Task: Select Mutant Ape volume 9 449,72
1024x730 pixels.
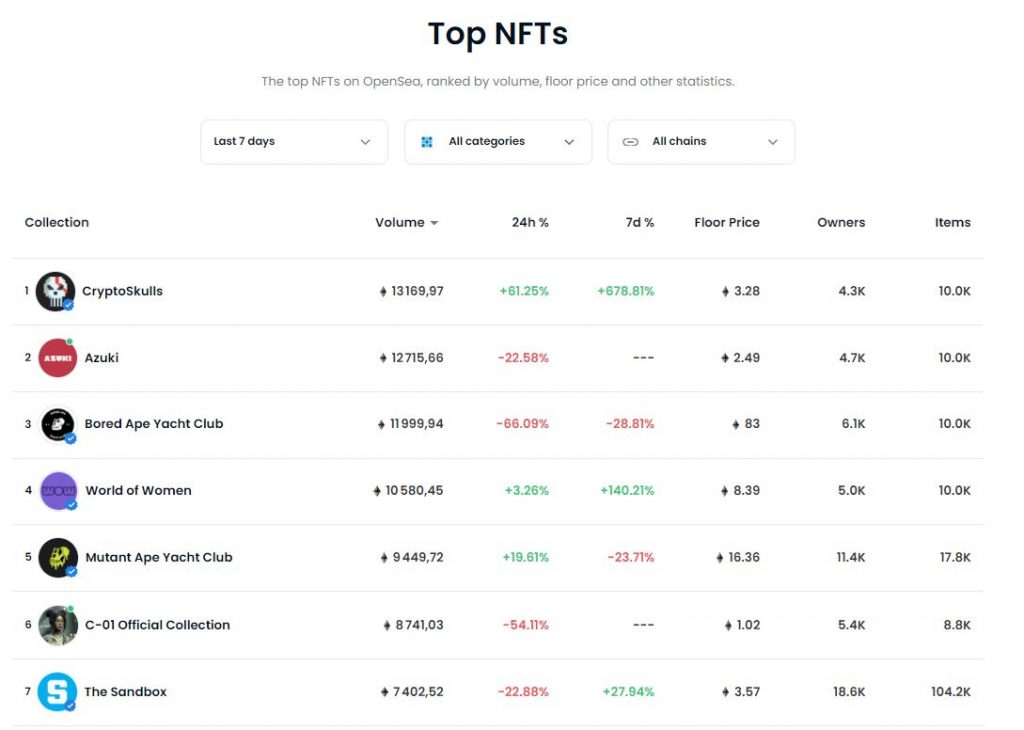Action: [418, 558]
